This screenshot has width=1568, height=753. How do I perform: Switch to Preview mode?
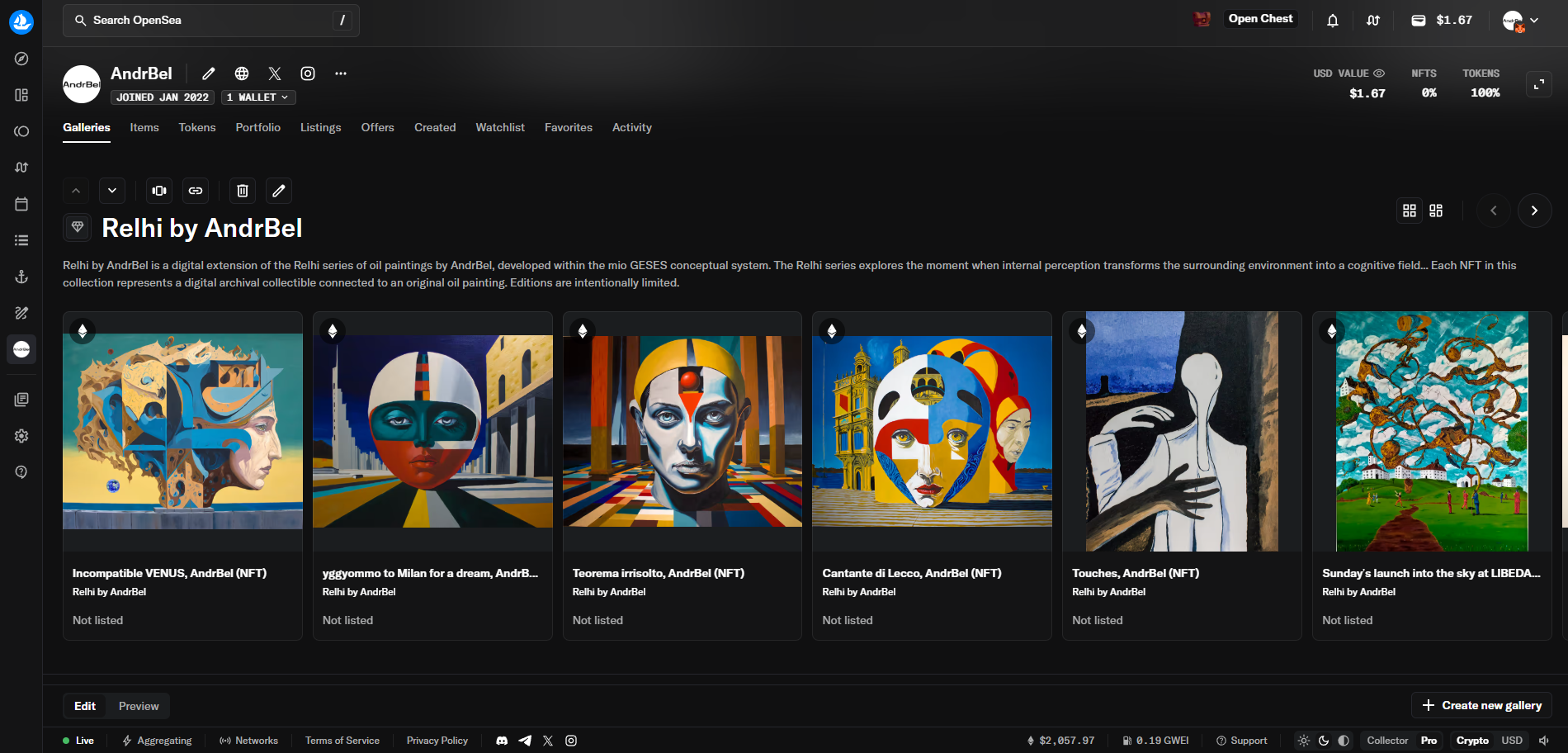139,706
